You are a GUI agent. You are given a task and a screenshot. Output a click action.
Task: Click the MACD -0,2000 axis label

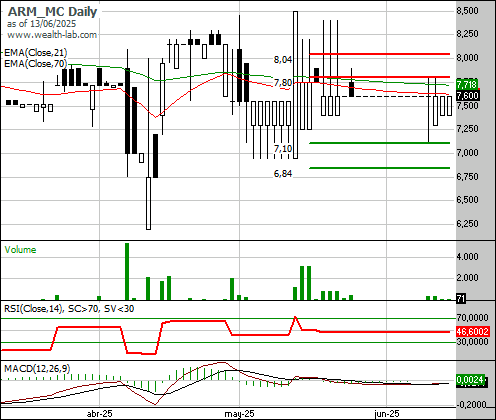click(471, 404)
